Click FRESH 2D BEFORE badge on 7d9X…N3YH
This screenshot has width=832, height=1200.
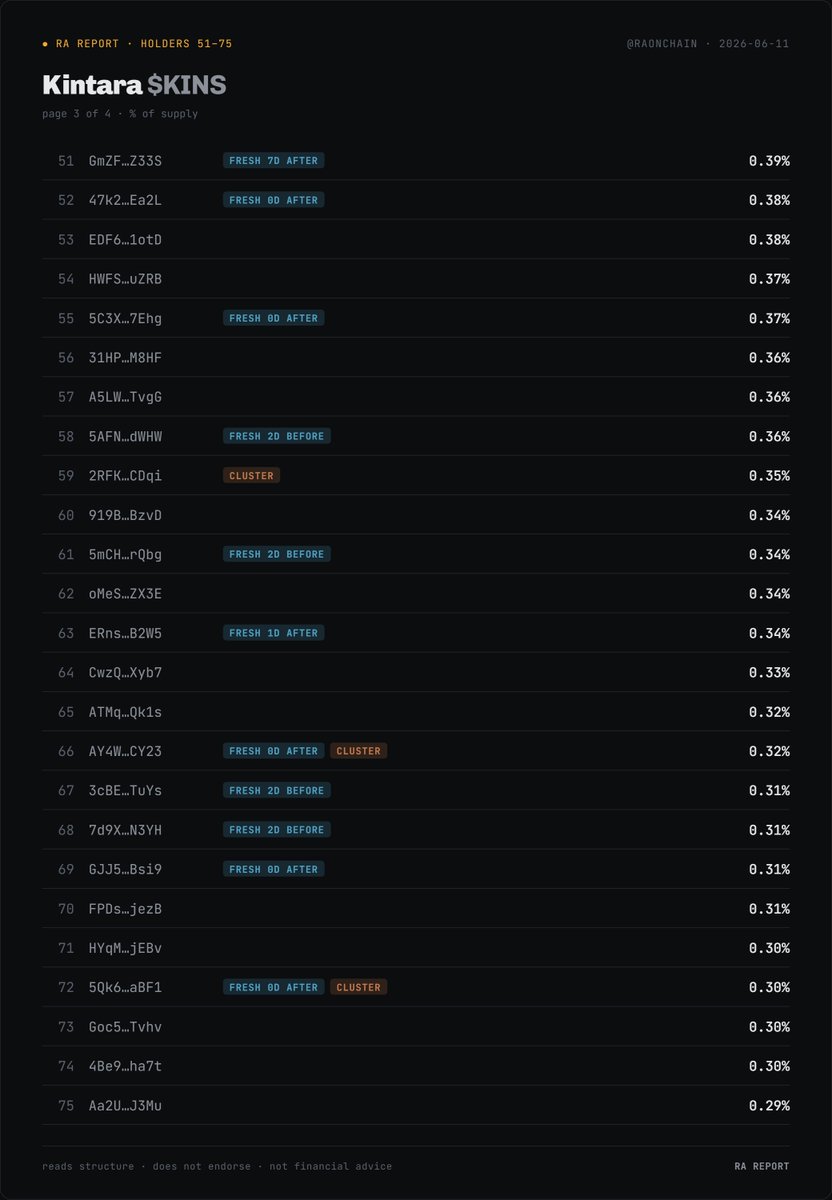(277, 830)
